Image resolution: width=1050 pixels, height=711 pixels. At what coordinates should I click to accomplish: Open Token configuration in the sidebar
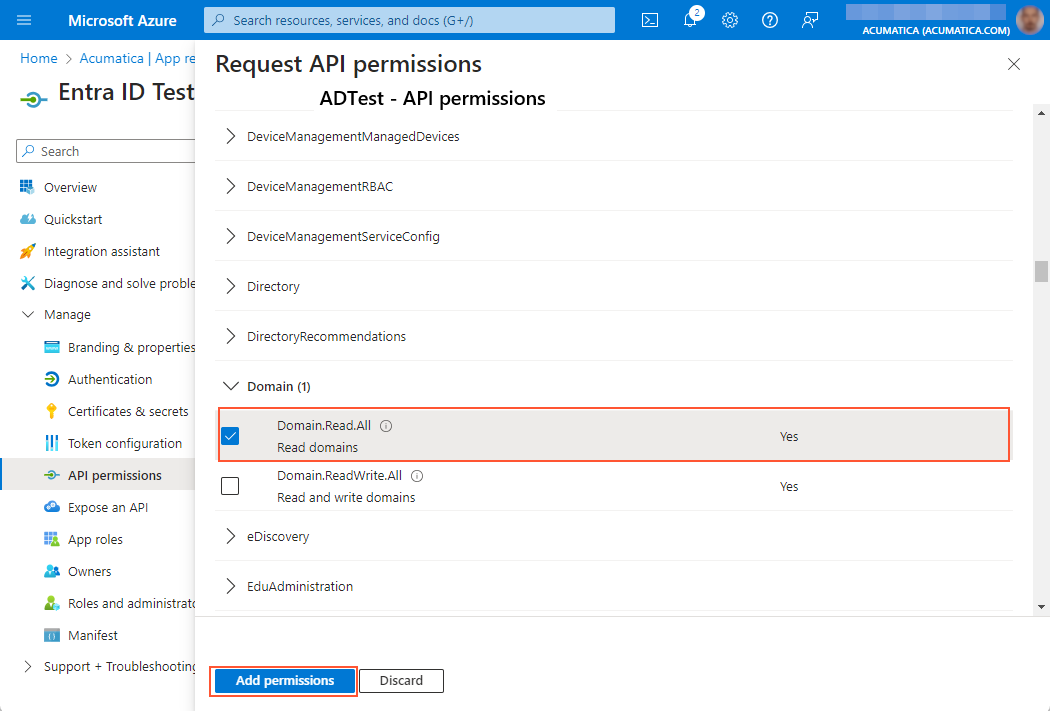125,443
